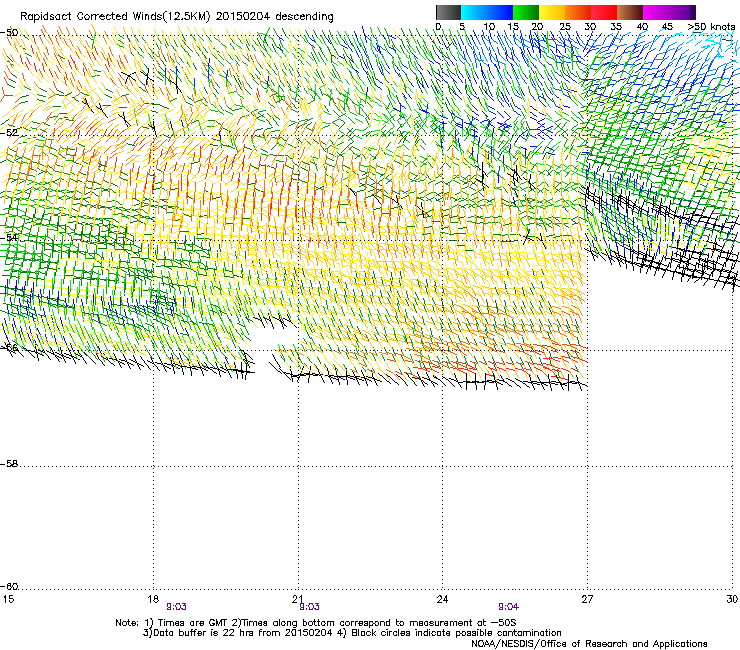Click the cyan 5-10 knots legend color
This screenshot has width=740, height=650.
tap(474, 12)
